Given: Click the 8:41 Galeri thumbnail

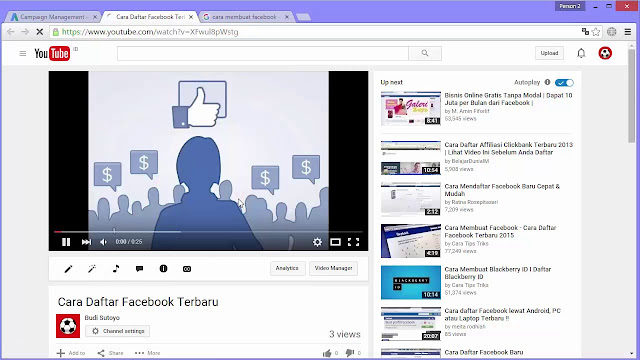Looking at the screenshot, I should pyautogui.click(x=411, y=108).
